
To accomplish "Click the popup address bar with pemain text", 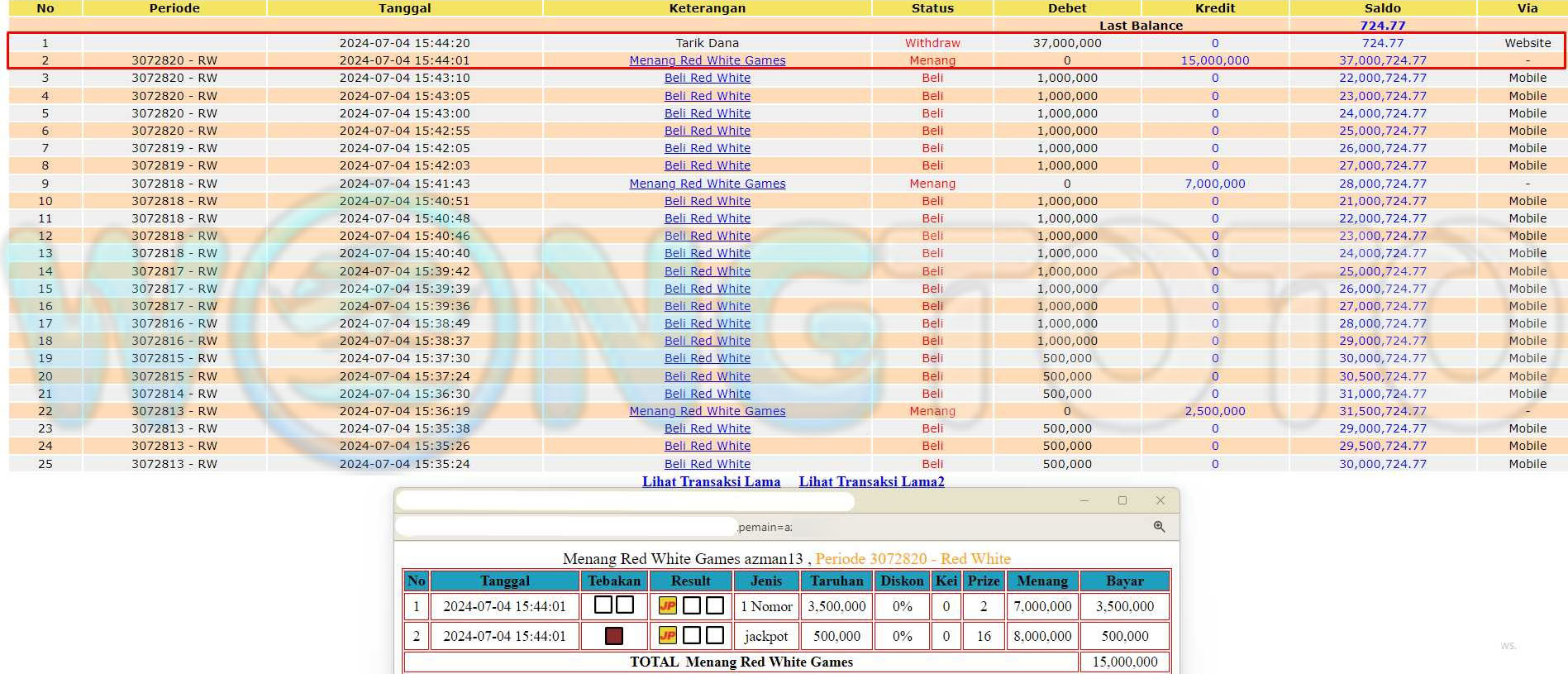I will 579,527.
